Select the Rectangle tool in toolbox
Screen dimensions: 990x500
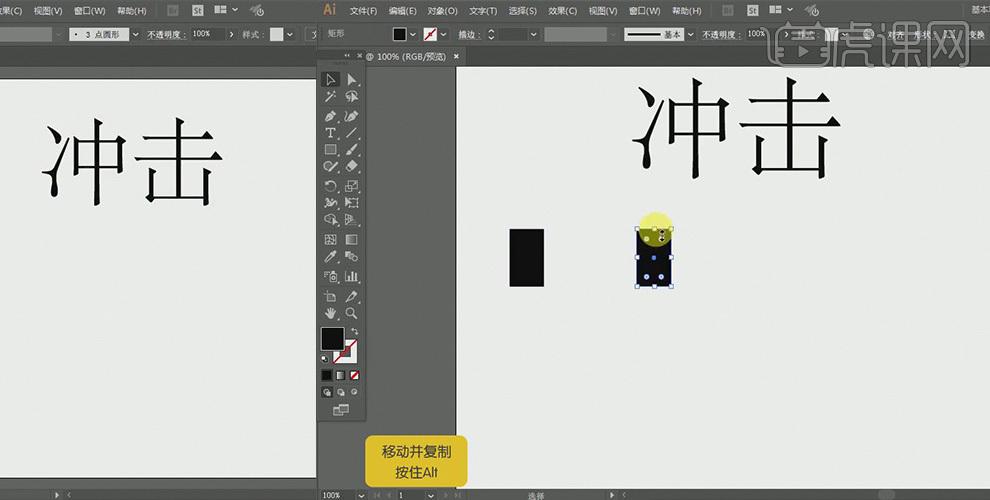(330, 150)
